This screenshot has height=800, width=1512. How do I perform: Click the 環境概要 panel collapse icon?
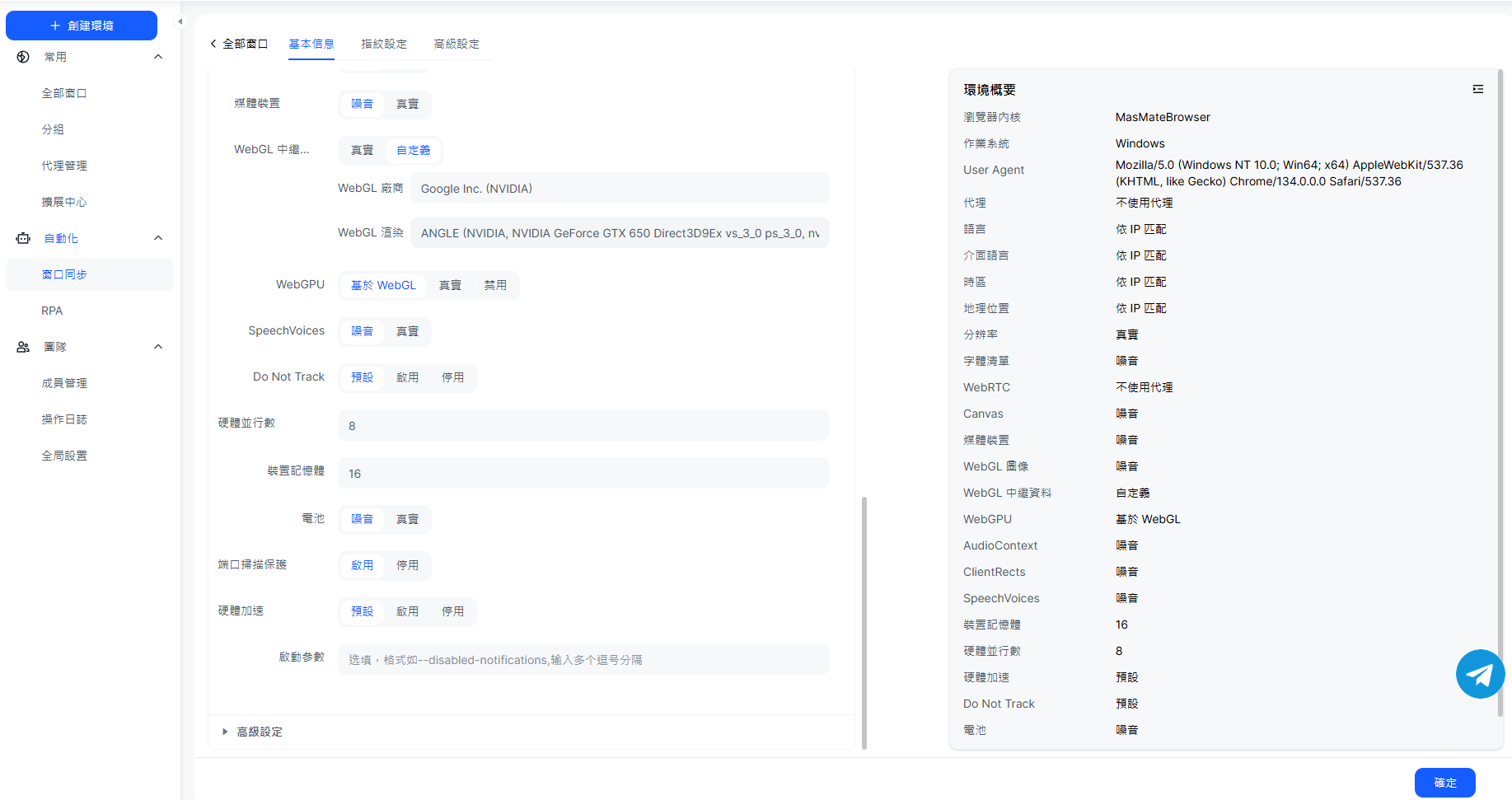click(x=1477, y=89)
